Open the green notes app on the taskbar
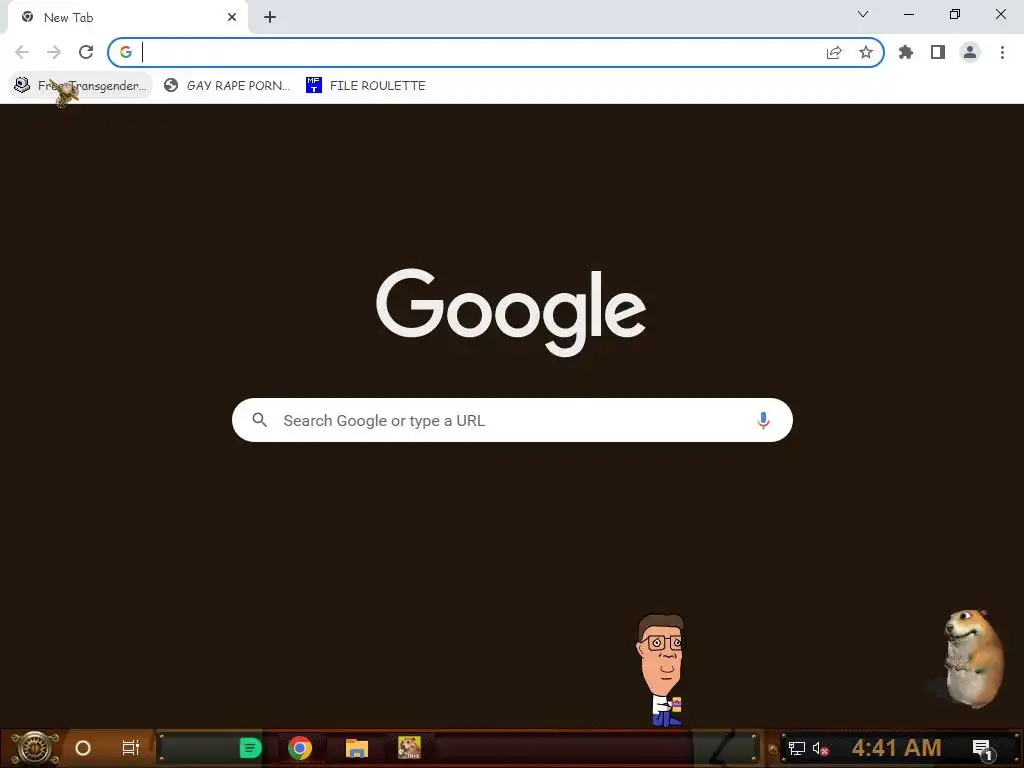This screenshot has width=1024, height=768. [250, 748]
